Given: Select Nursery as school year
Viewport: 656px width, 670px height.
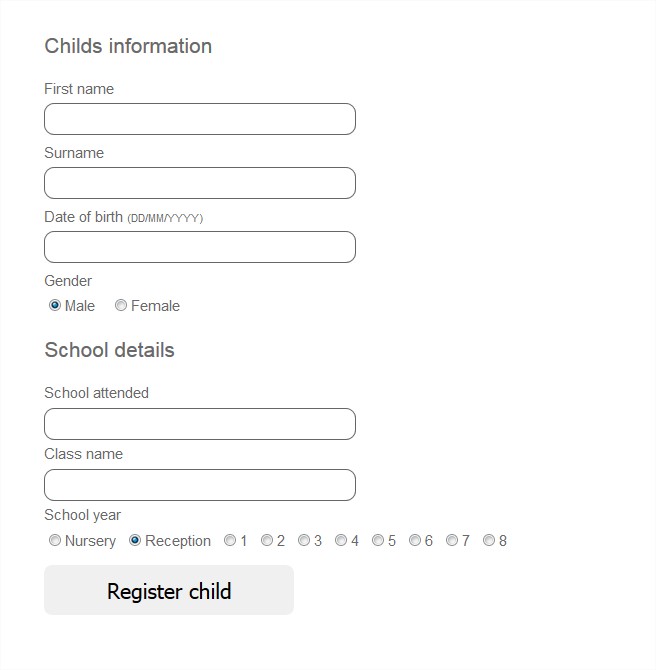Looking at the screenshot, I should (x=55, y=541).
